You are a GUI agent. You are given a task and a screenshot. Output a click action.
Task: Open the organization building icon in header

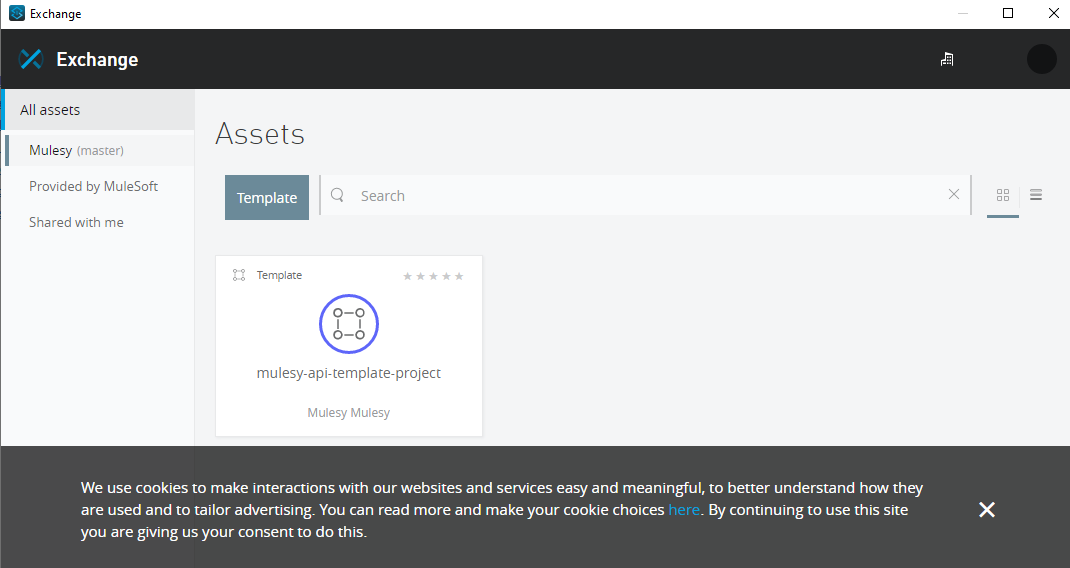pyautogui.click(x=947, y=59)
